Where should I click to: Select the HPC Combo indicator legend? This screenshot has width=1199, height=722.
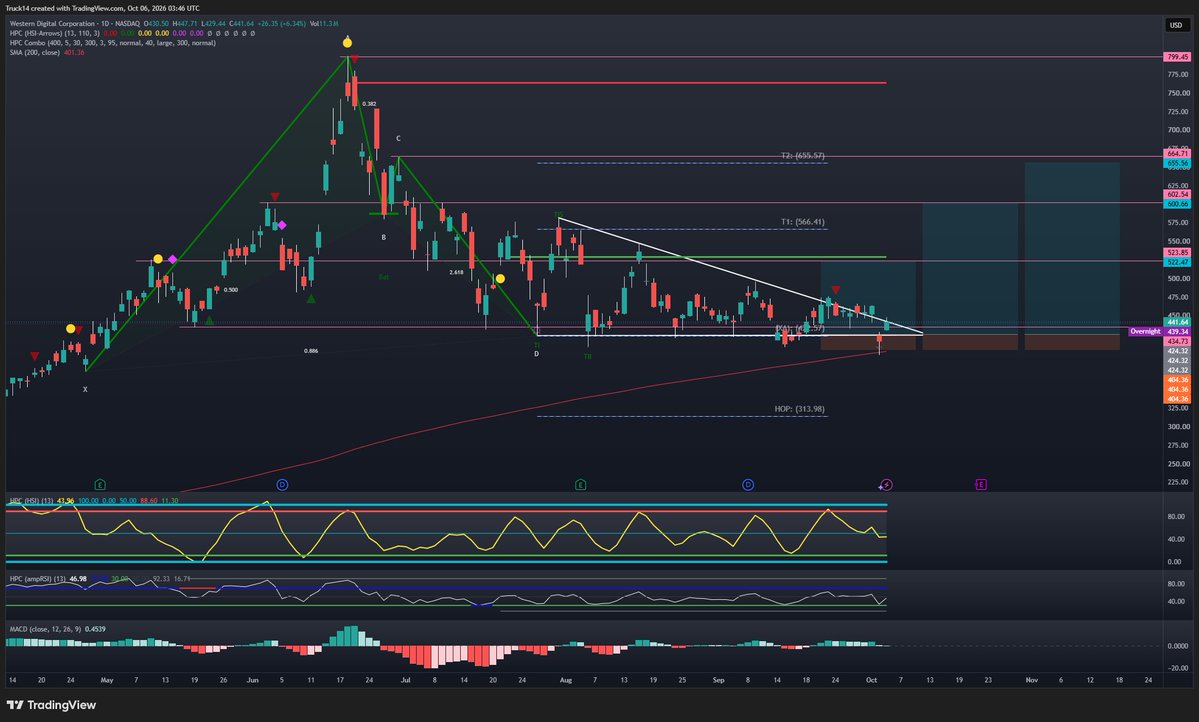[112, 43]
